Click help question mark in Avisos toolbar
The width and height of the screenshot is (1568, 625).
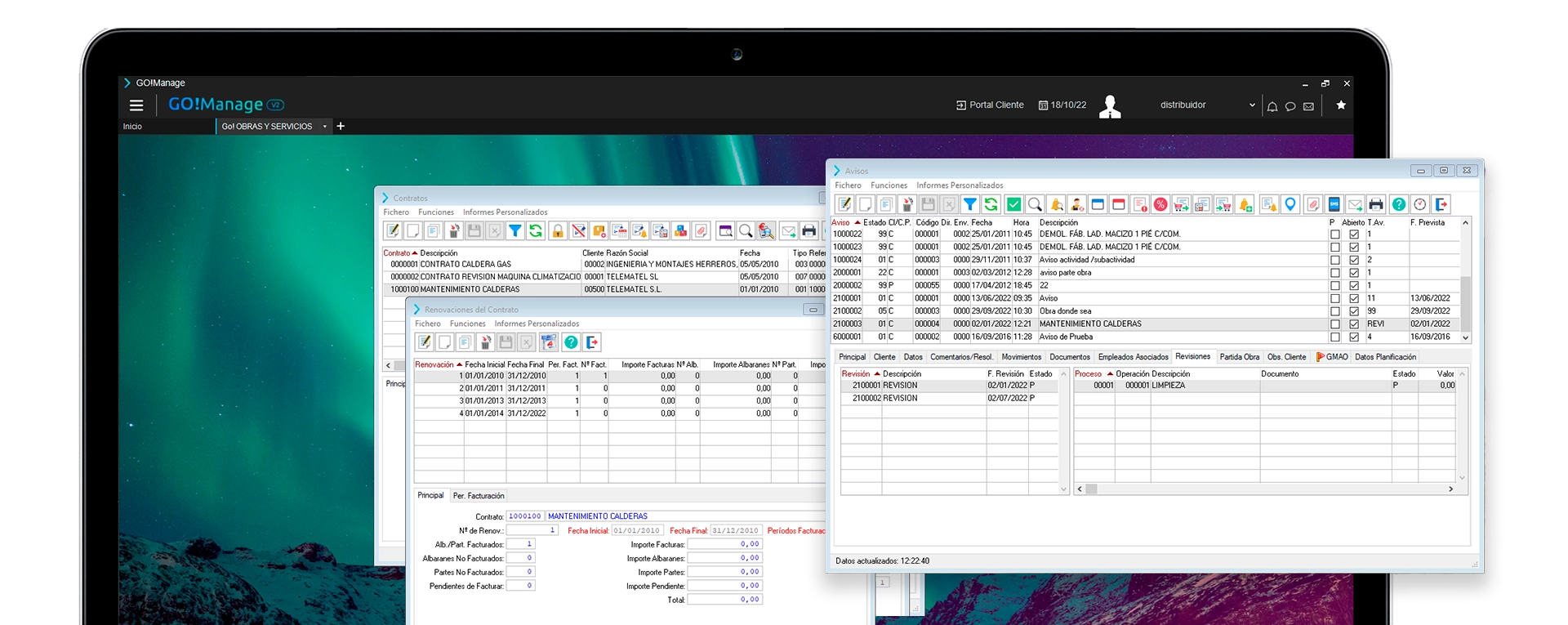click(1399, 204)
